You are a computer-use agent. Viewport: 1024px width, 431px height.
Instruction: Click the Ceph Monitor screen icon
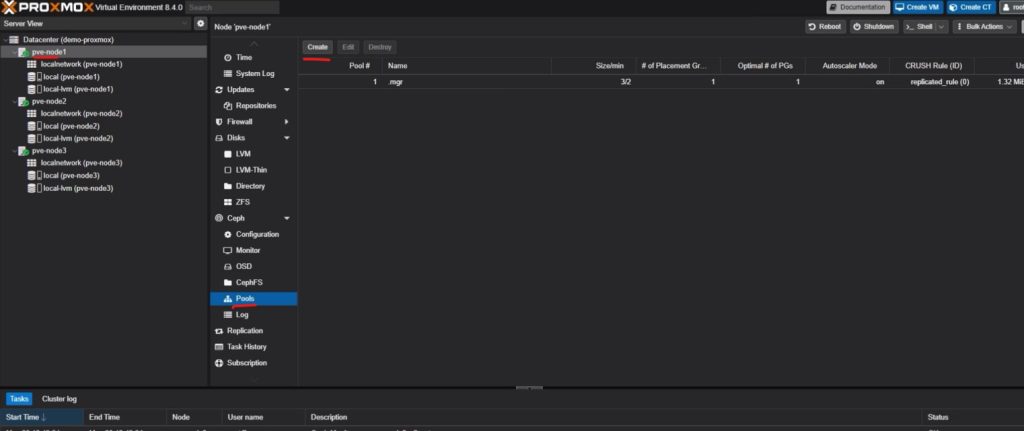tap(228, 250)
